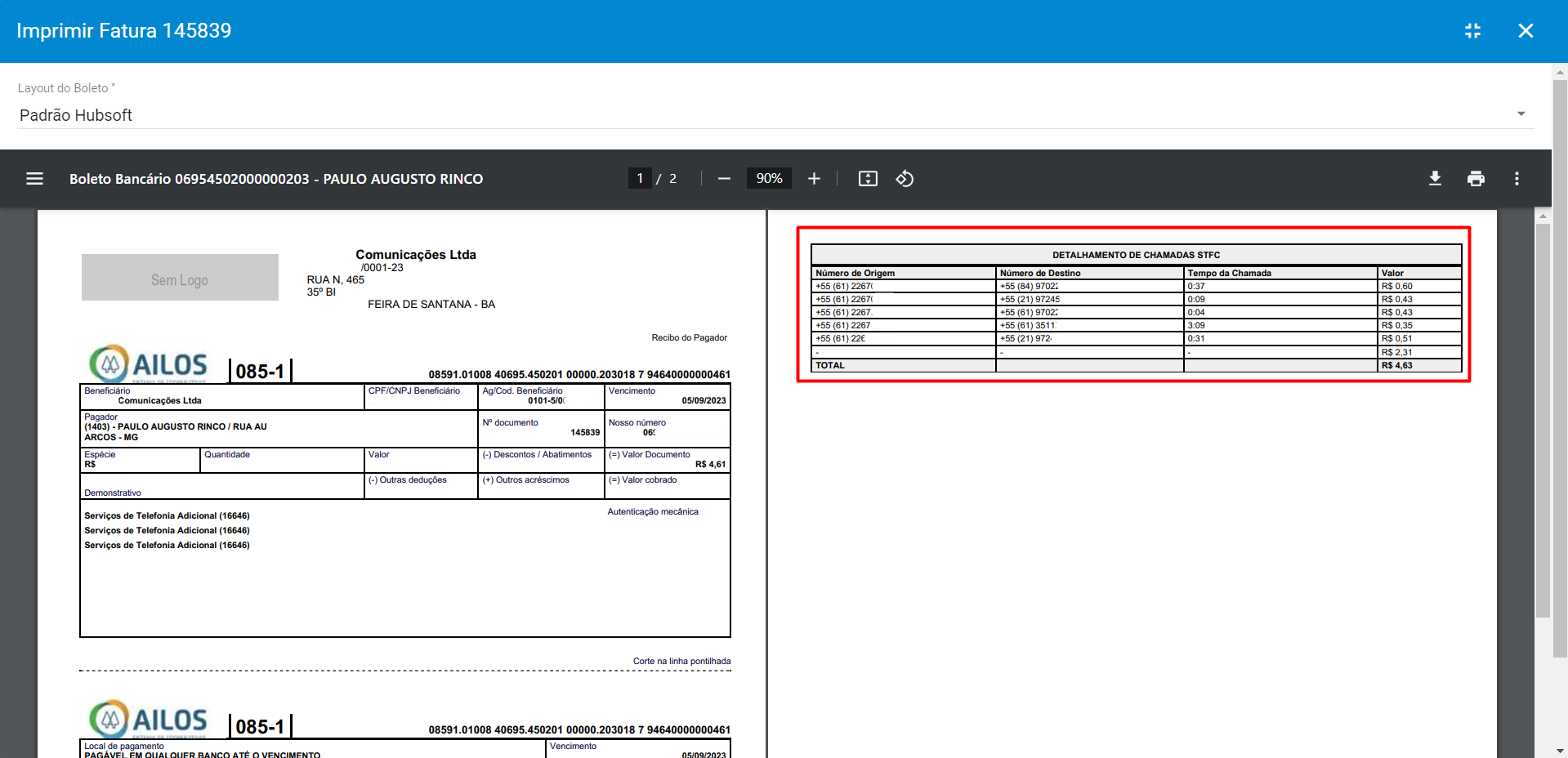Click the TOTAL row label

[x=830, y=365]
